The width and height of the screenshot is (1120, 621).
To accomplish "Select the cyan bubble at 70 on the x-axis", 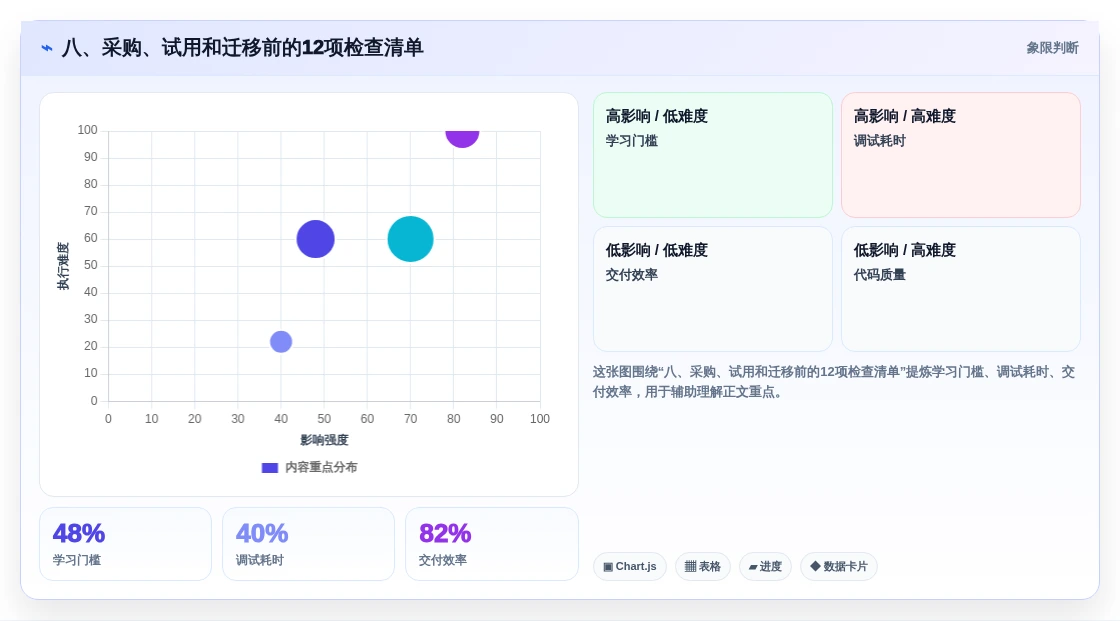I will pos(411,239).
